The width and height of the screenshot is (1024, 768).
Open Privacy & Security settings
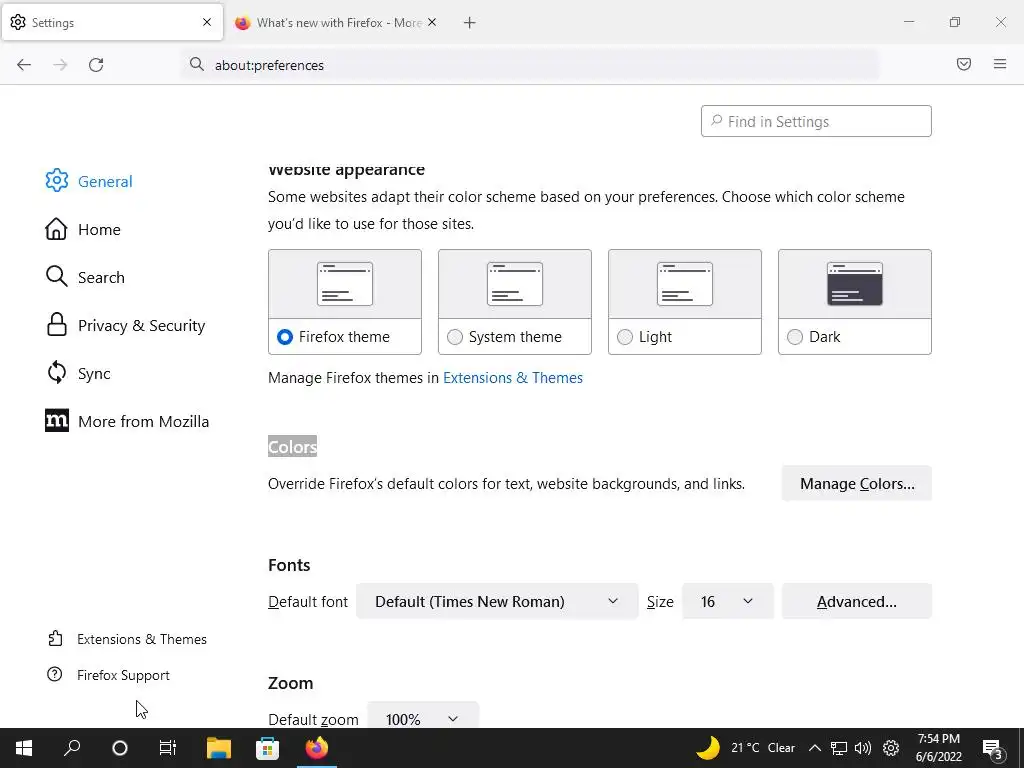click(125, 325)
